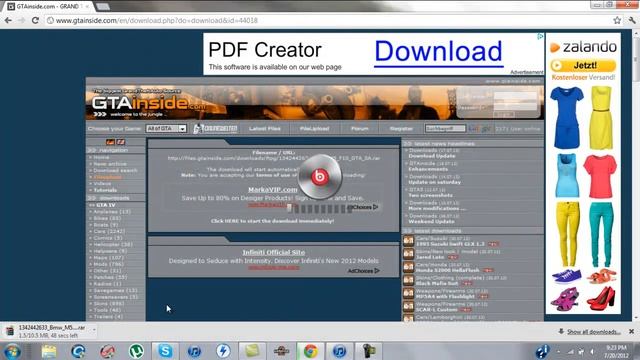This screenshot has width=640, height=360.
Task: Click the site search input field
Action: click(x=445, y=129)
